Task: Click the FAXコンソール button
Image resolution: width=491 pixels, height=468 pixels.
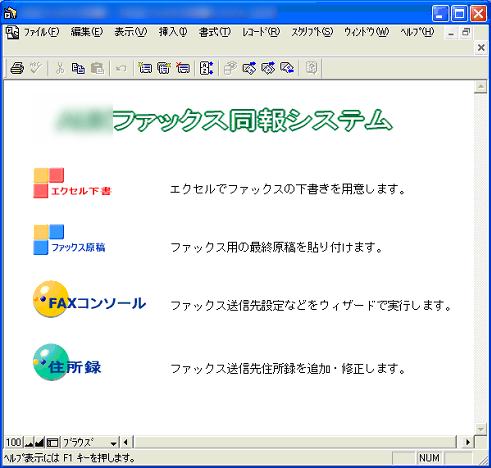Action: pos(89,299)
